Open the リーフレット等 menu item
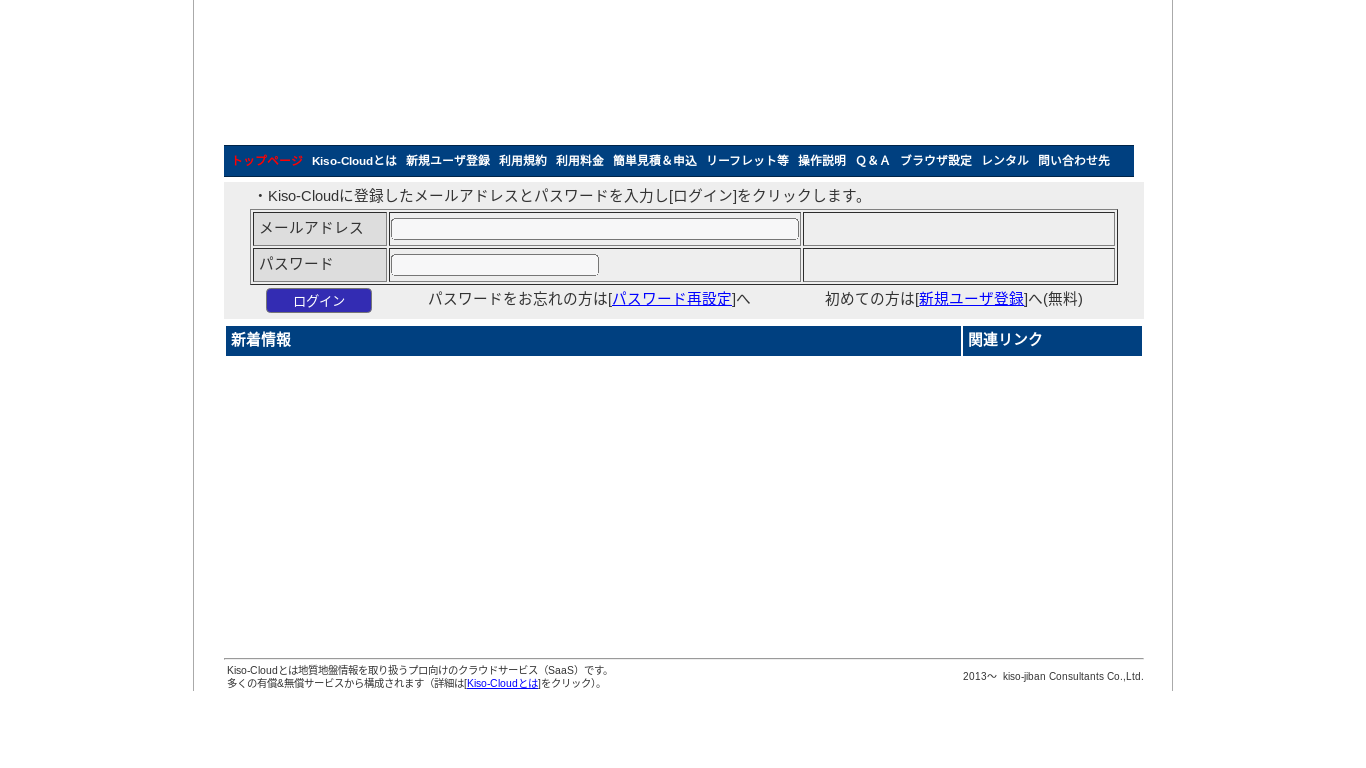1366x768 pixels. coord(747,161)
